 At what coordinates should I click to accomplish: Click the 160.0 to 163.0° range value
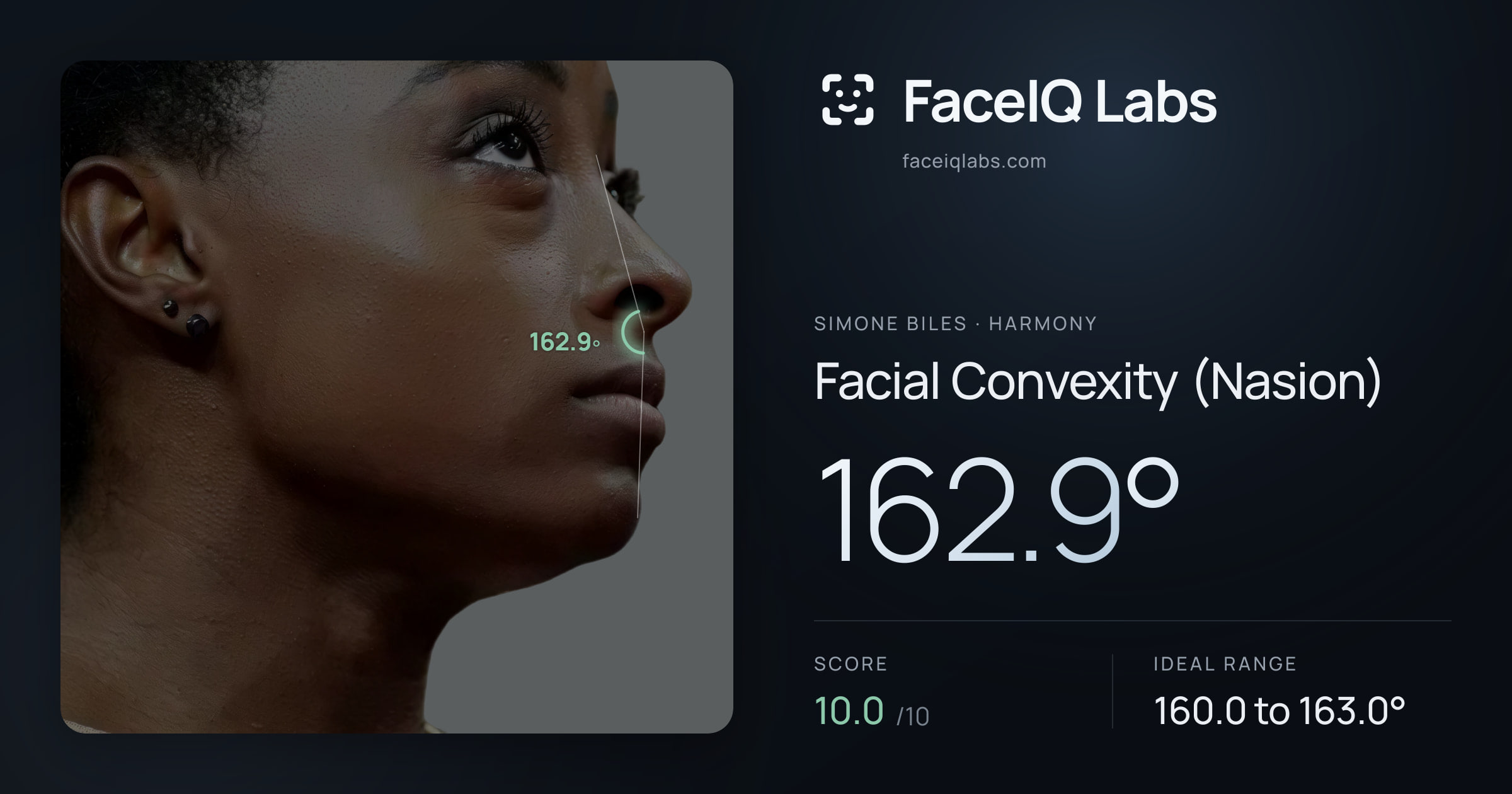(x=1279, y=711)
